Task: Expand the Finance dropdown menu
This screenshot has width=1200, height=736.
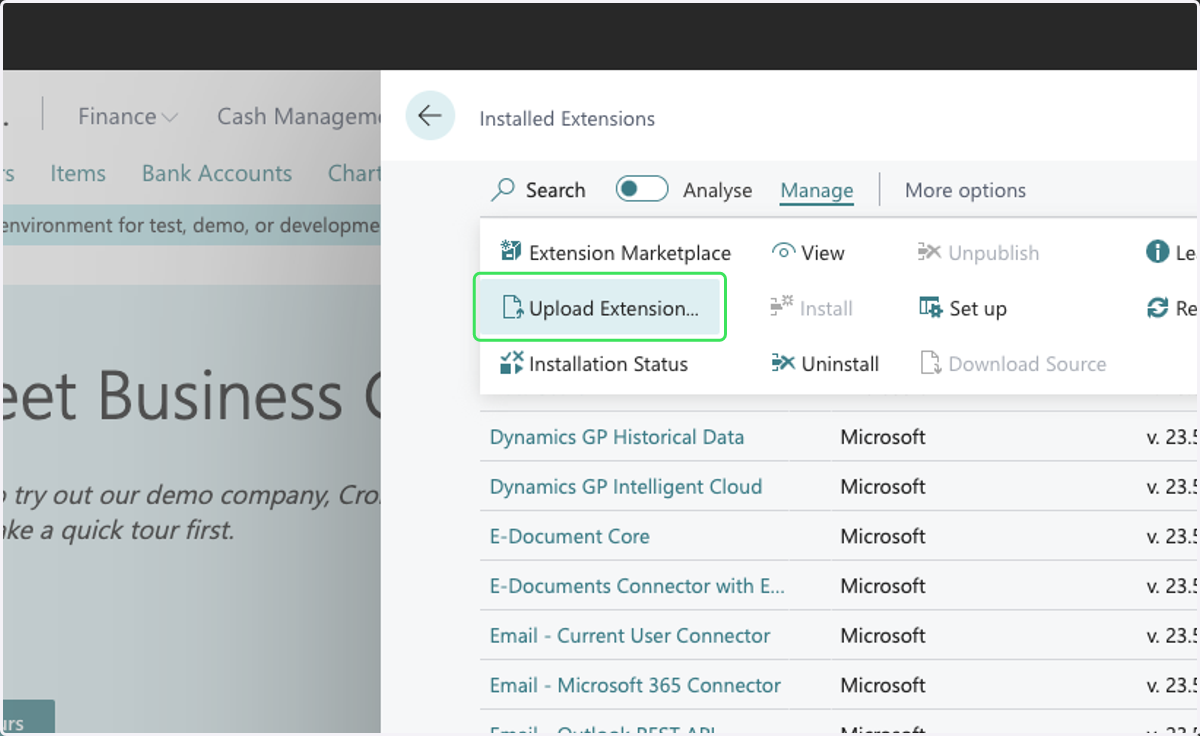Action: [129, 117]
